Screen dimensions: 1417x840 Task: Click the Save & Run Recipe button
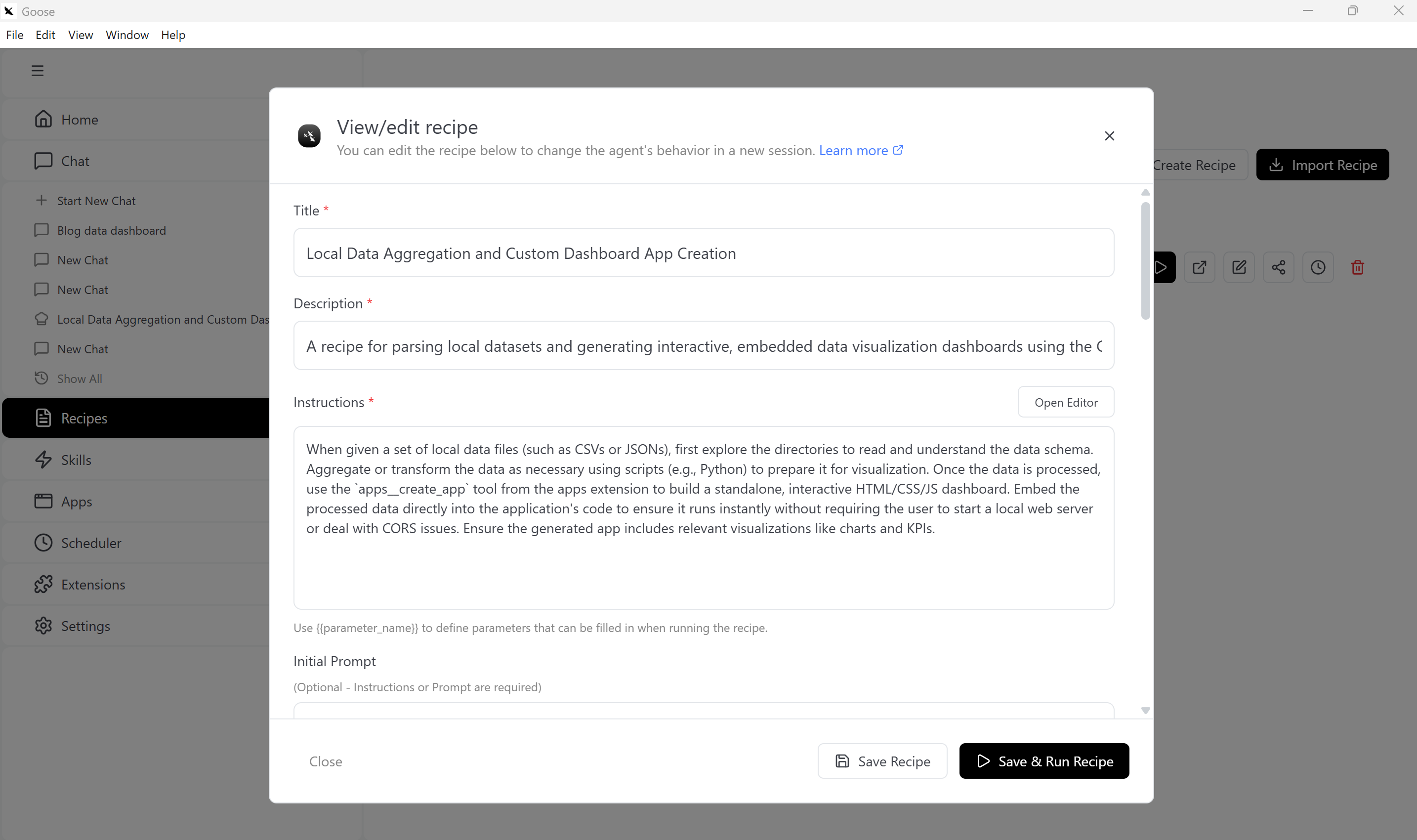[x=1044, y=761]
